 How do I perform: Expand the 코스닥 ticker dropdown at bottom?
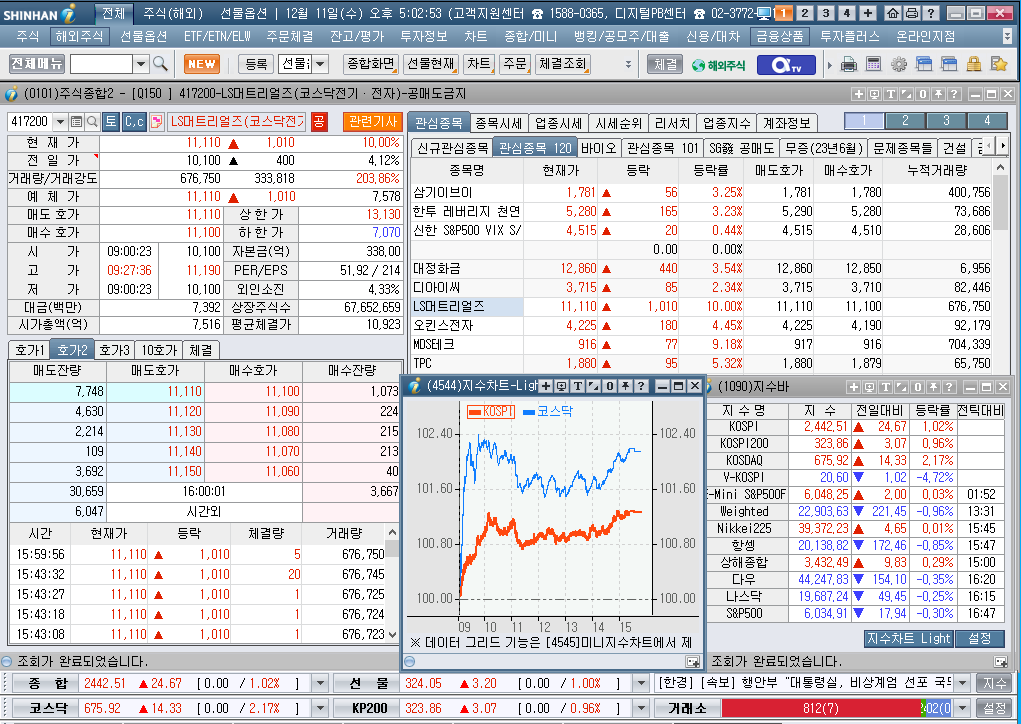320,708
